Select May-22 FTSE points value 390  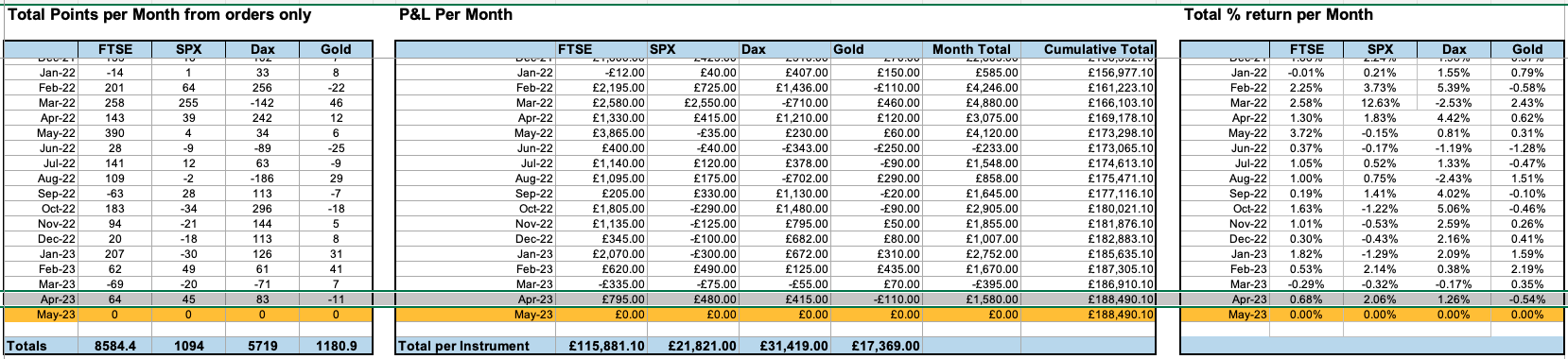coord(115,133)
